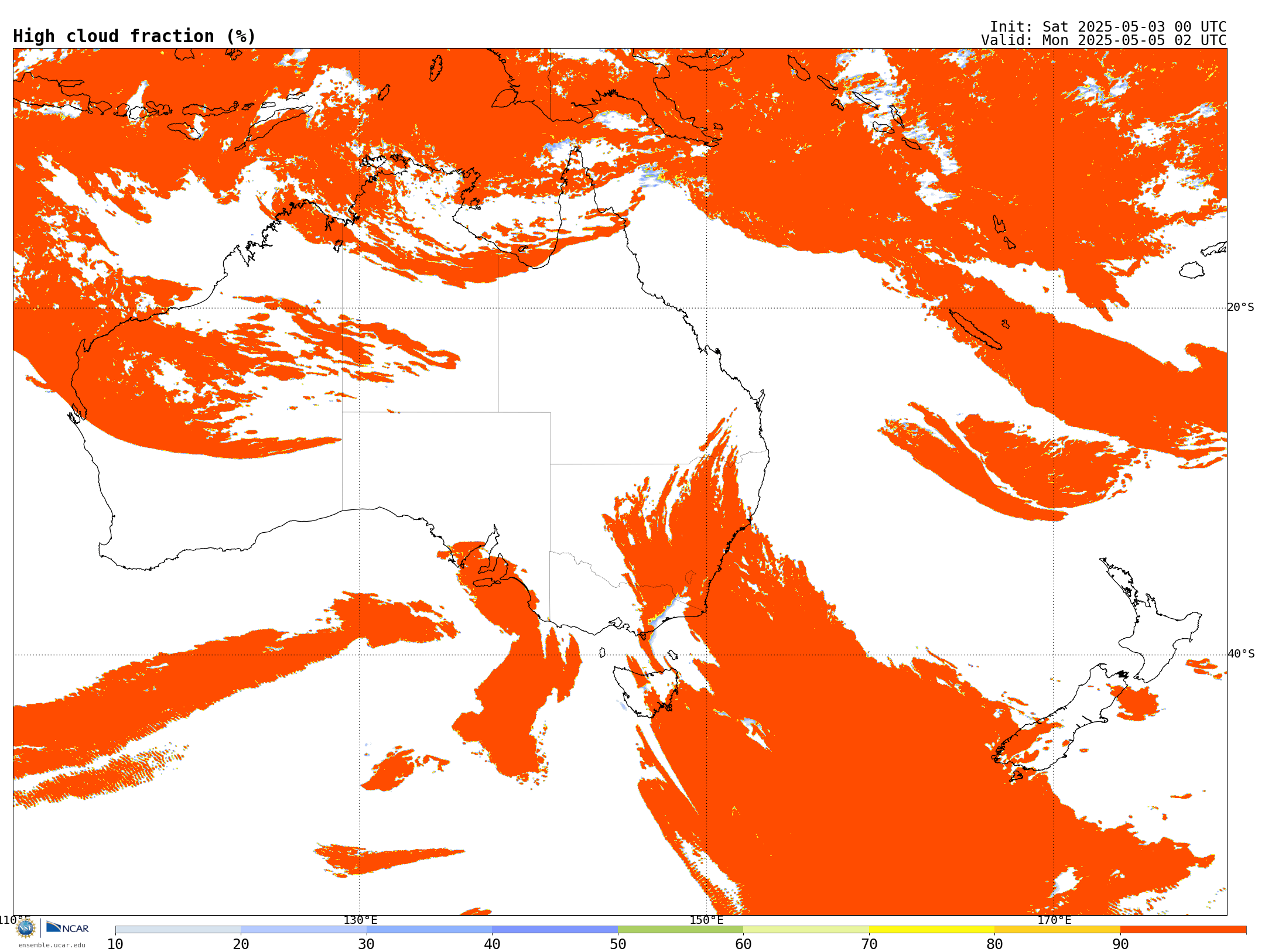Click the orange-red 90+ colorbar segment

coord(1183,930)
